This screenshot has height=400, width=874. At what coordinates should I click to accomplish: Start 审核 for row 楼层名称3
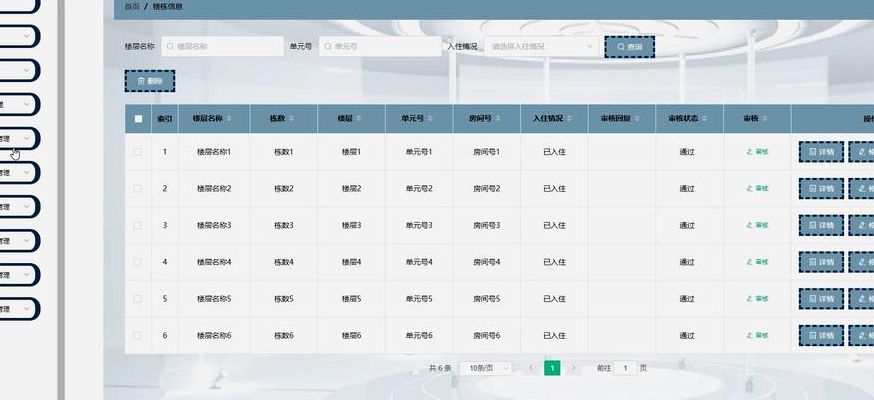coord(757,225)
